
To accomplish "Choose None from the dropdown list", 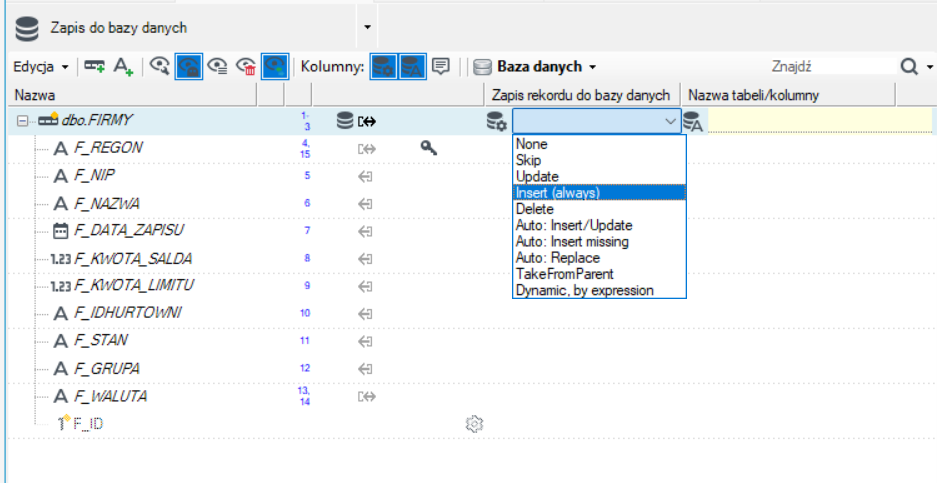I will pyautogui.click(x=599, y=144).
